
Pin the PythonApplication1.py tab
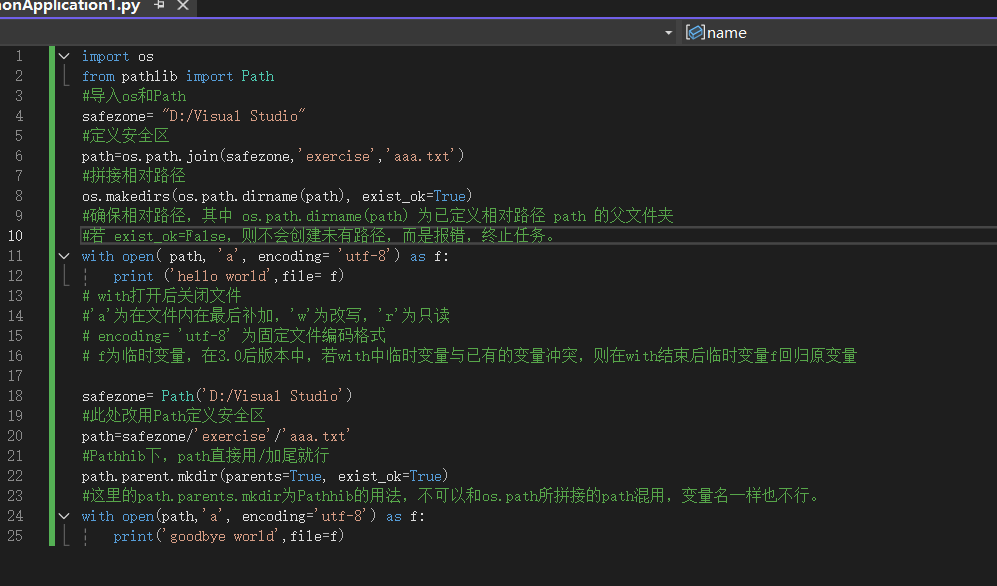160,6
